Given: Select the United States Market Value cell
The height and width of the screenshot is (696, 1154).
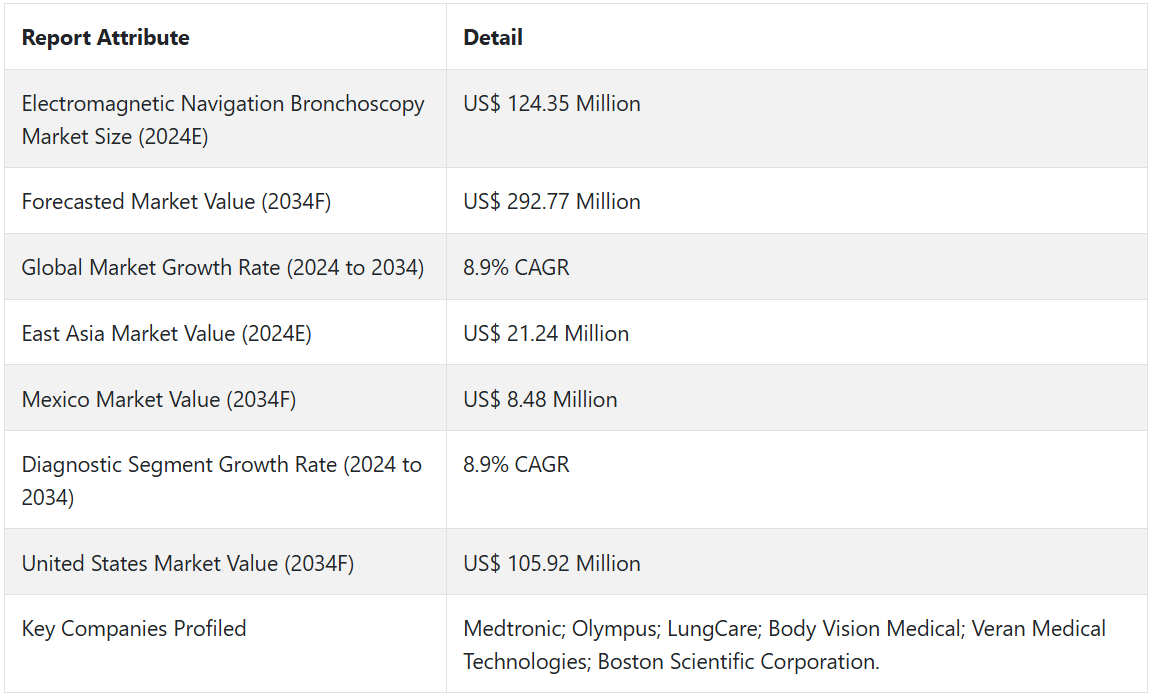Looking at the screenshot, I should click(x=187, y=564).
